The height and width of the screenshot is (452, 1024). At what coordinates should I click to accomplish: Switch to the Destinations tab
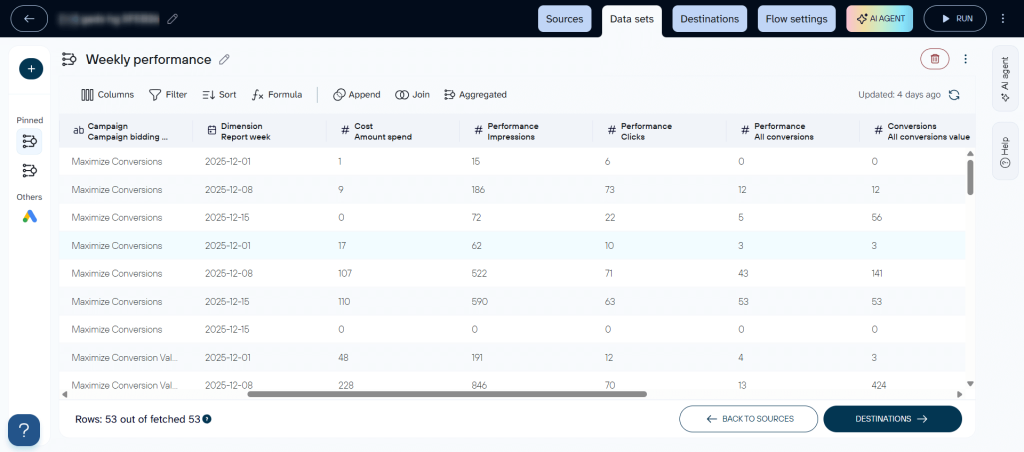click(709, 19)
